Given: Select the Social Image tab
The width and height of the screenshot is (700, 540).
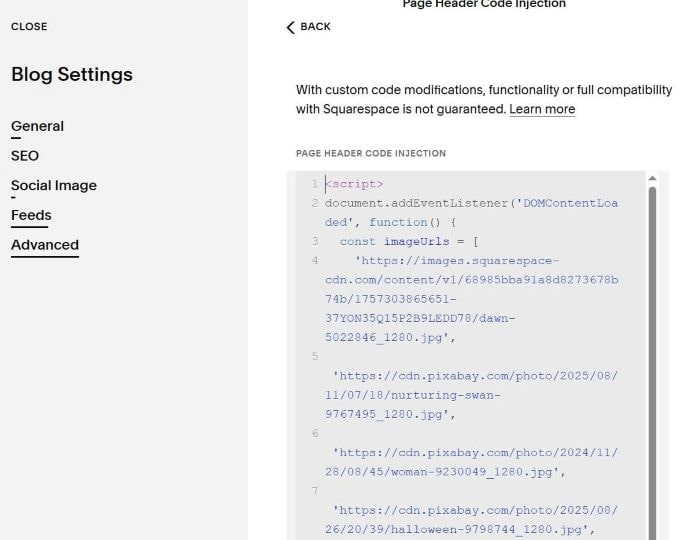Looking at the screenshot, I should coord(54,186).
